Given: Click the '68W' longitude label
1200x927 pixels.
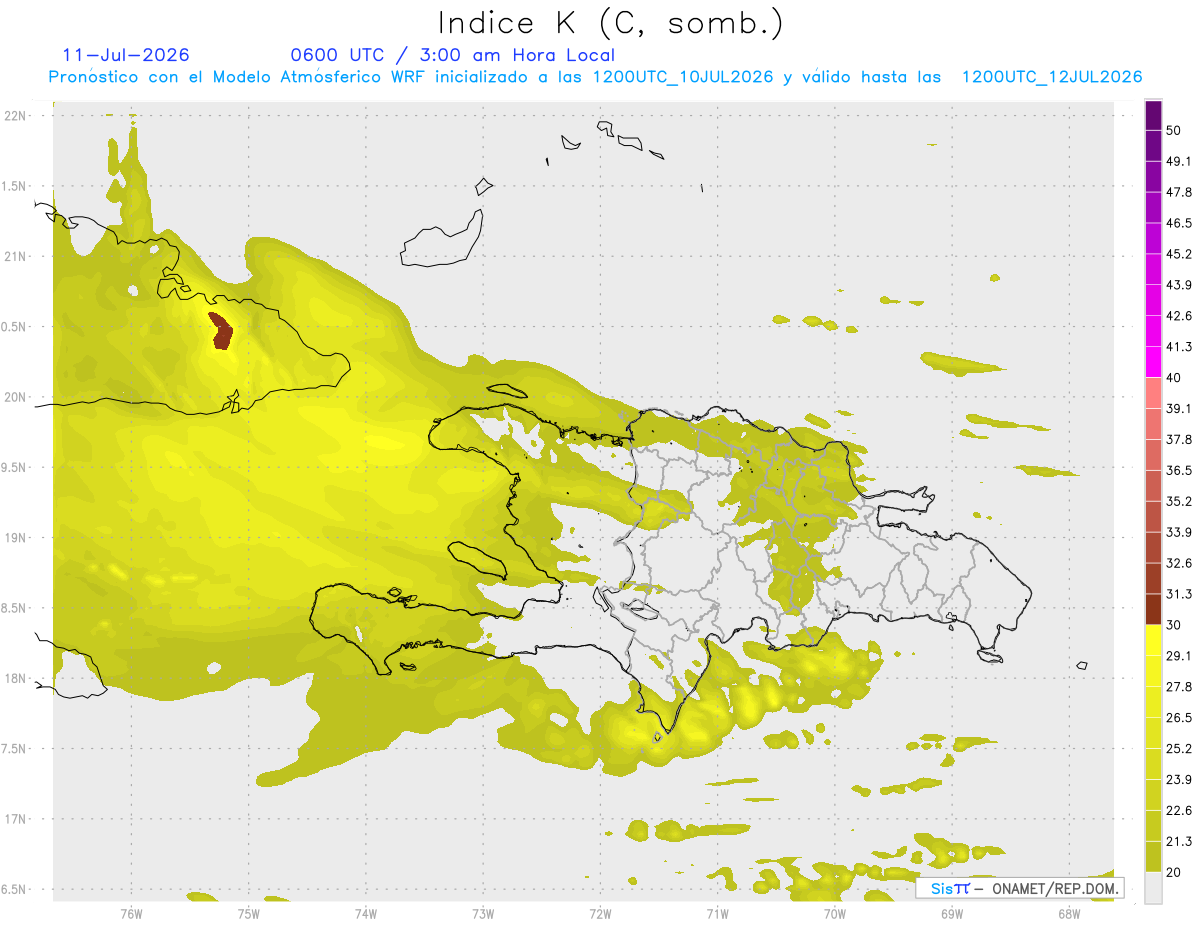Looking at the screenshot, I should click(1068, 913).
